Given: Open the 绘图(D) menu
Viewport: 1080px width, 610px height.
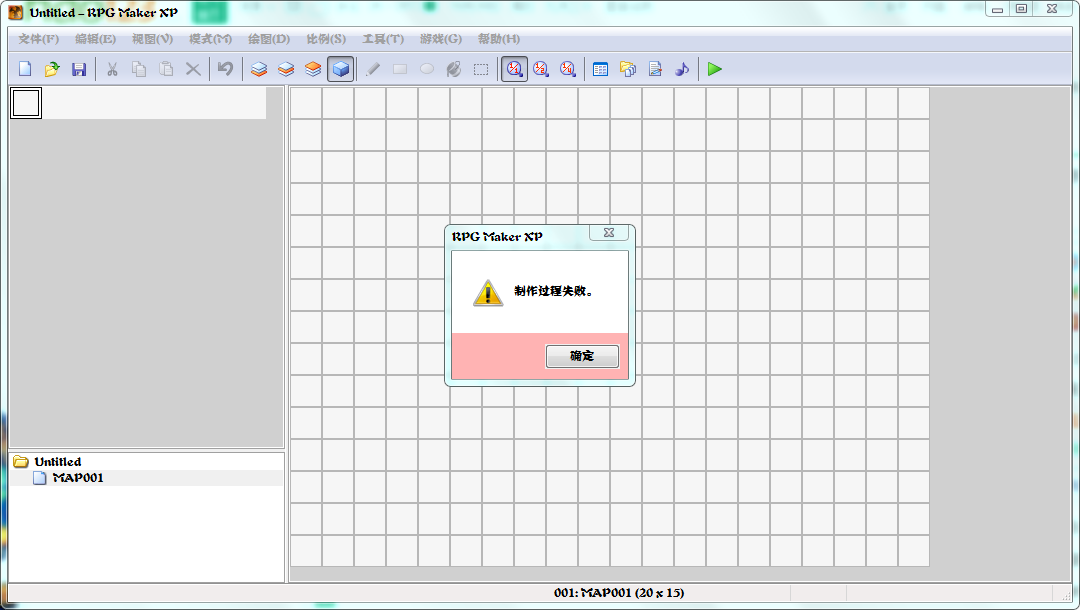Looking at the screenshot, I should 269,39.
